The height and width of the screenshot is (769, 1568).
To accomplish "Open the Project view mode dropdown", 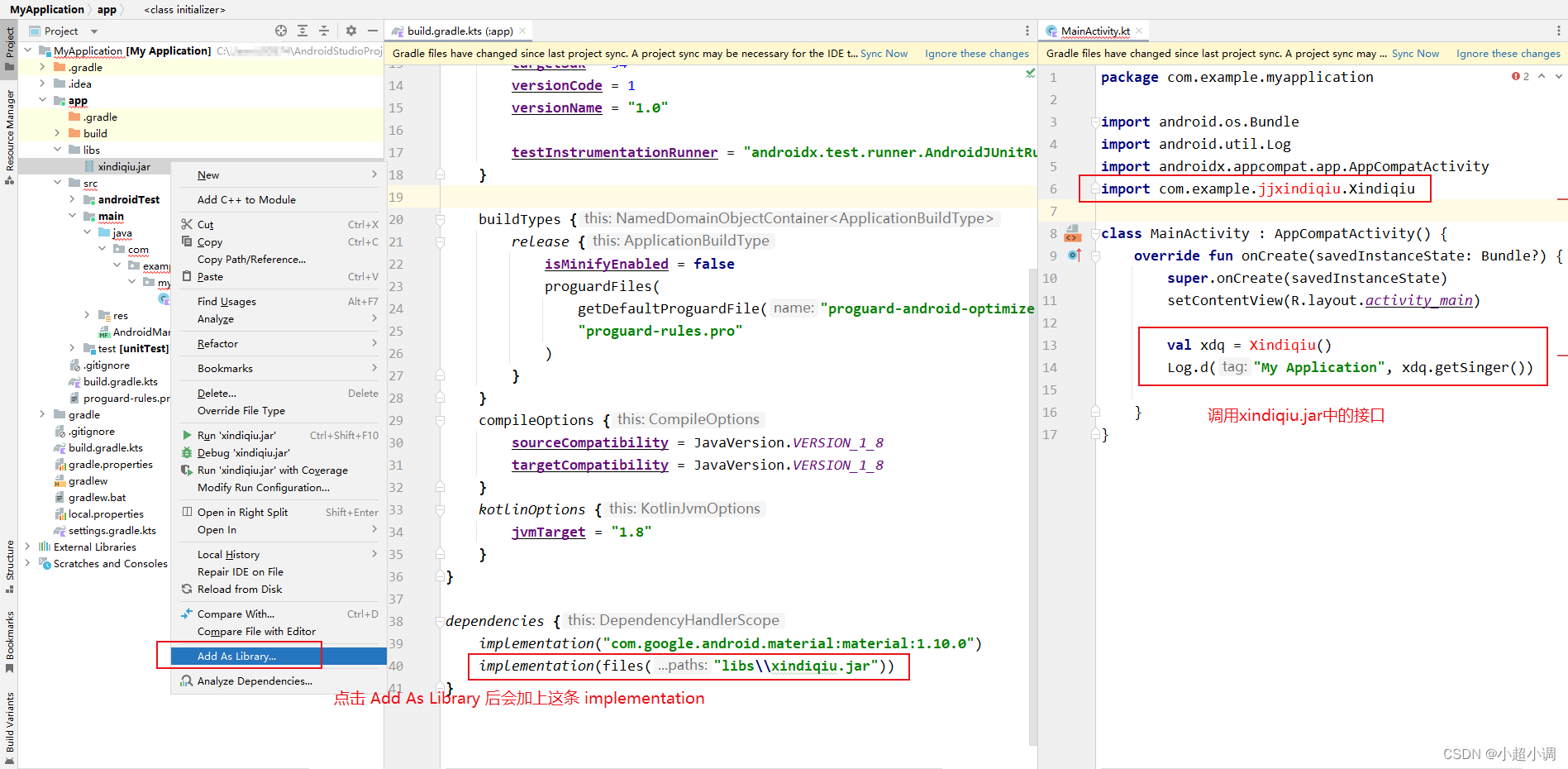I will point(94,31).
